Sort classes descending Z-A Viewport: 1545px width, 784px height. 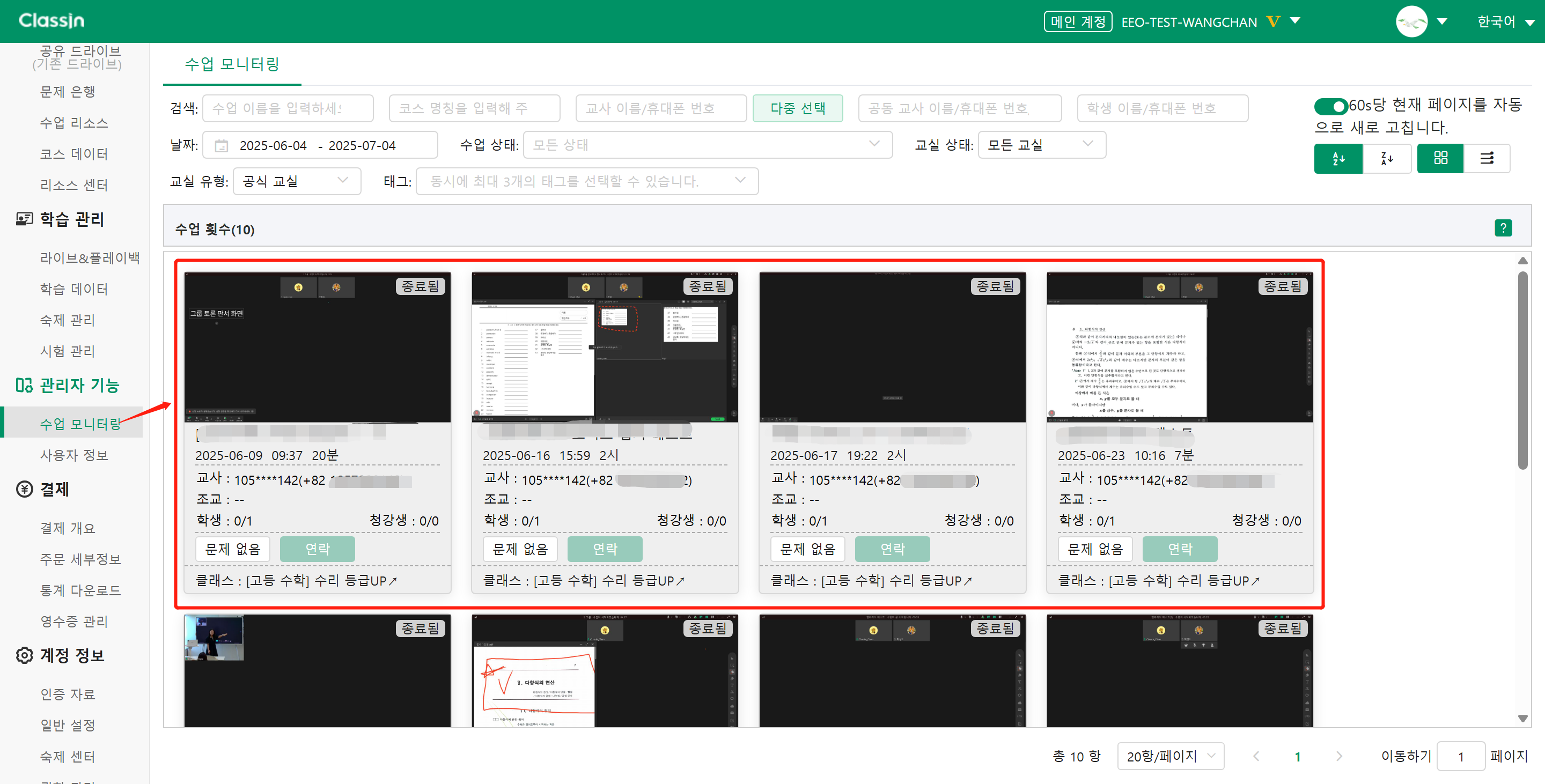click(x=1386, y=158)
